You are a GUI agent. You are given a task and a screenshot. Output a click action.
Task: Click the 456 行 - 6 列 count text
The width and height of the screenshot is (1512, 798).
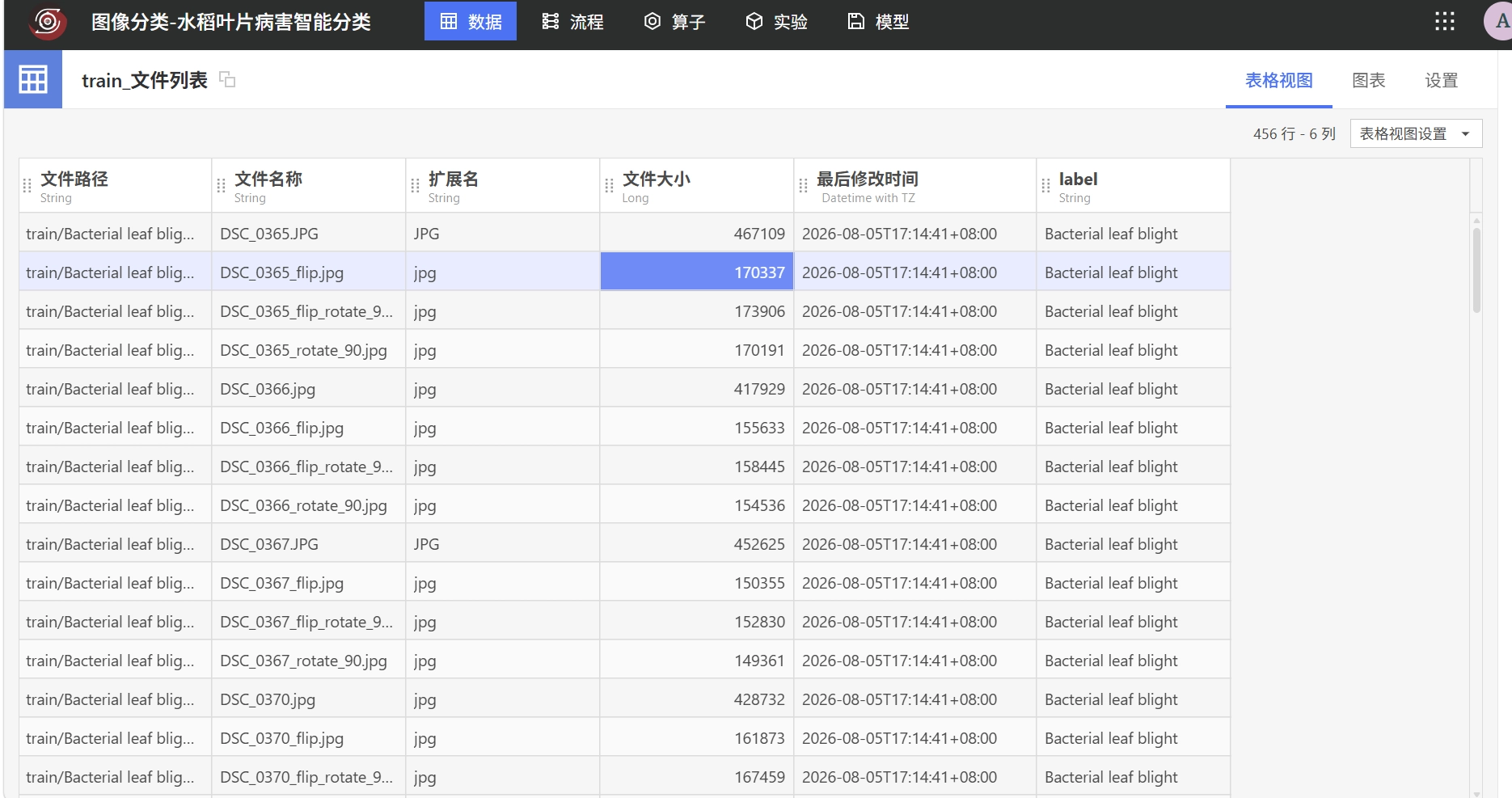pyautogui.click(x=1294, y=133)
